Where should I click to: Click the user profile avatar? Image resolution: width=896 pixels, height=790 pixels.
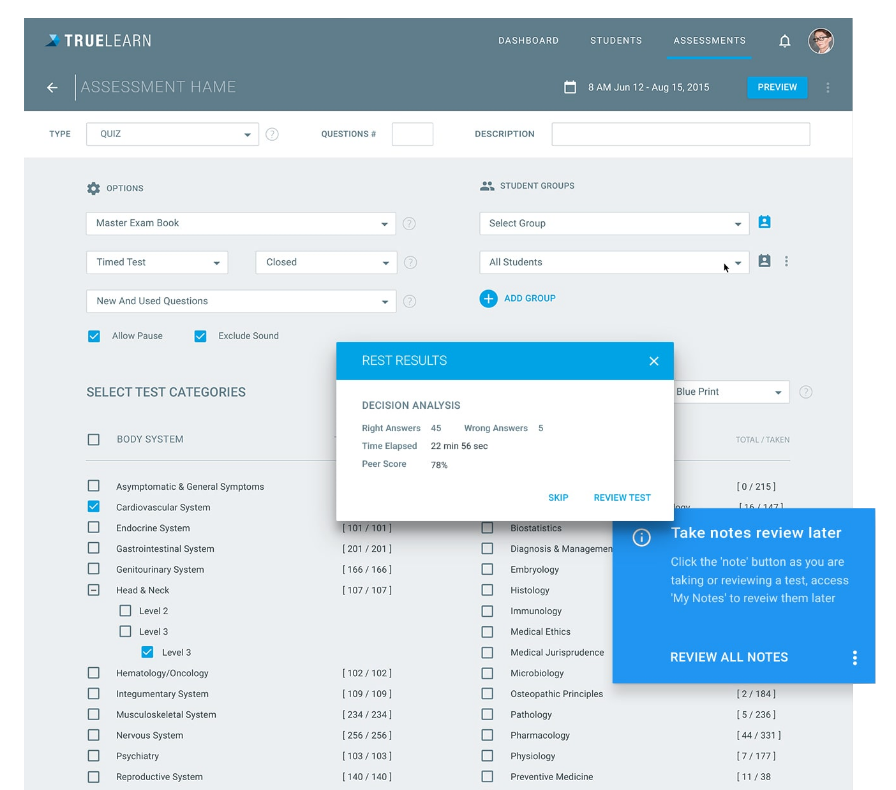pos(821,41)
